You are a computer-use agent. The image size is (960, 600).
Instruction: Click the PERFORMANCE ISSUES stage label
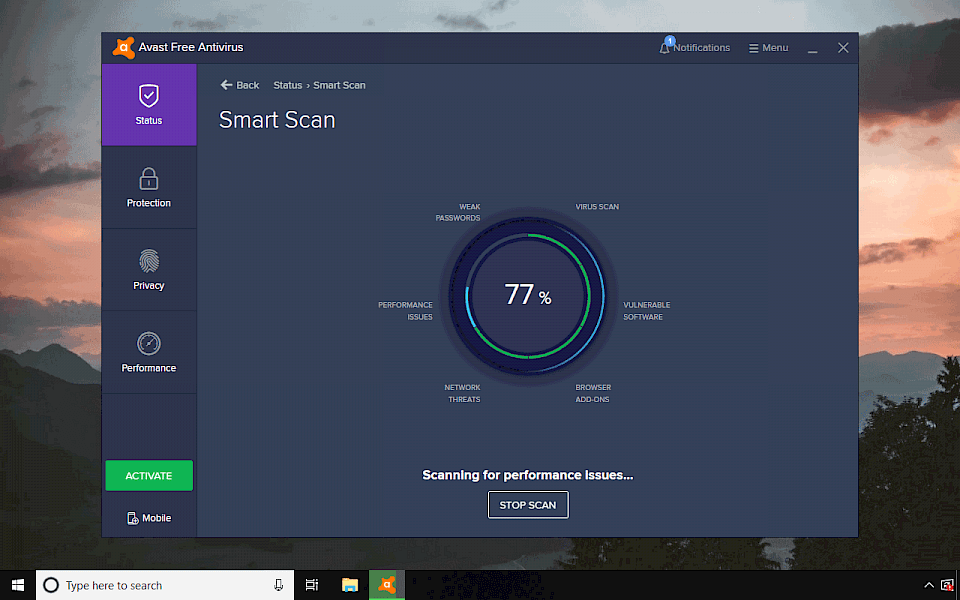(405, 311)
